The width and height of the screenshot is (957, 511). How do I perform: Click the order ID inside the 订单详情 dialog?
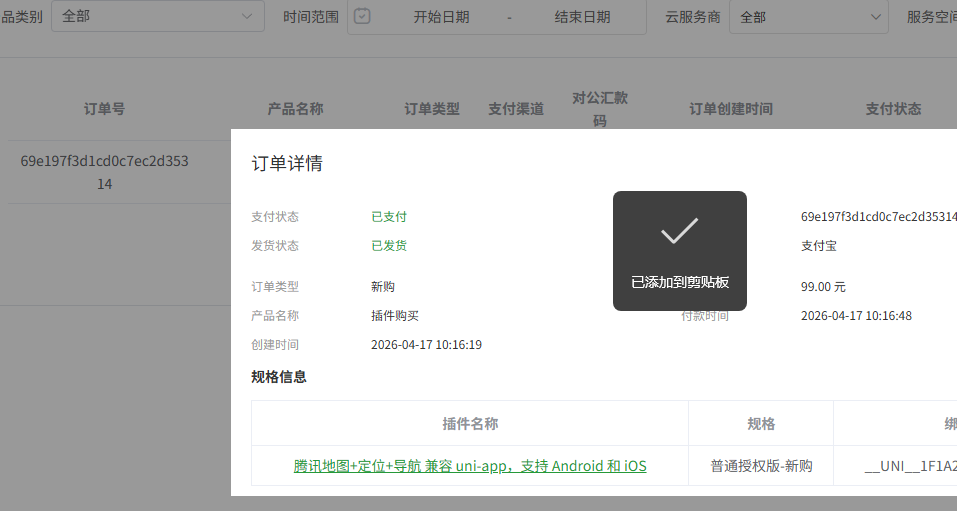(878, 217)
